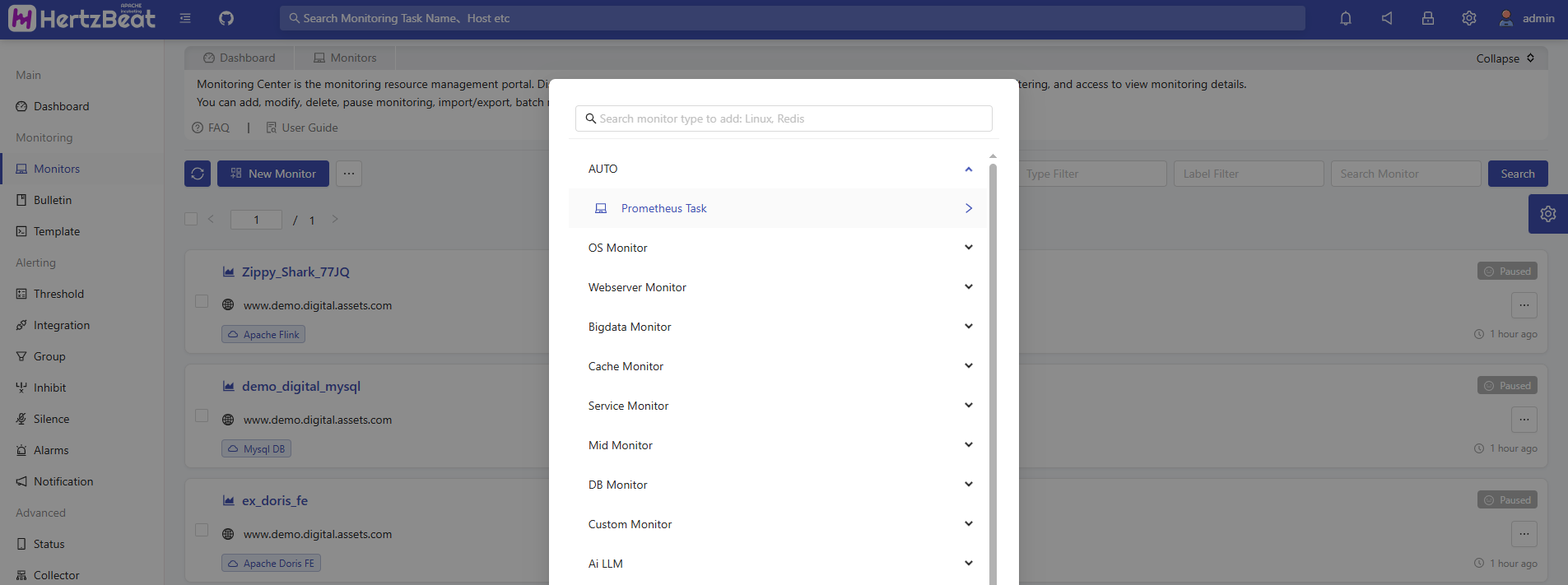Open the GitHub repository icon
Viewport: 1568px width, 585px height.
[x=226, y=18]
